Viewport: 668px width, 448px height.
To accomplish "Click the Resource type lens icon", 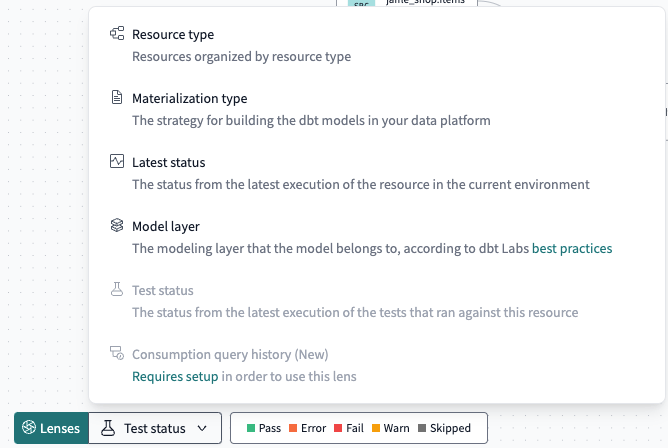I will pos(117,33).
